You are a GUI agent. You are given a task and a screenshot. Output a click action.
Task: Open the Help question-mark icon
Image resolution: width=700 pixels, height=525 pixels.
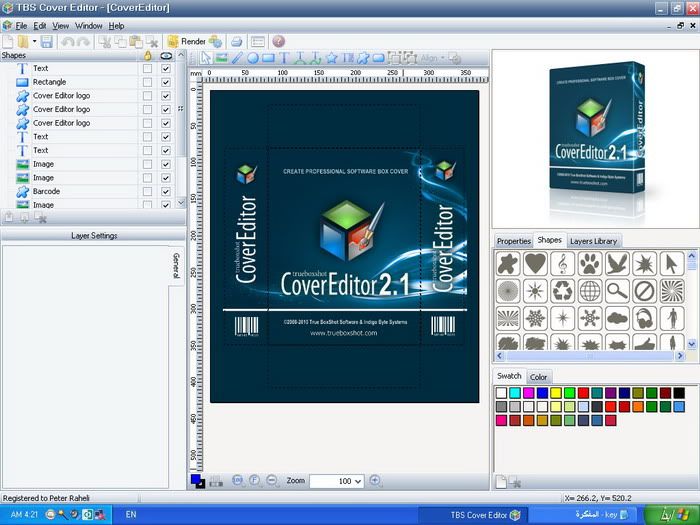(x=279, y=42)
